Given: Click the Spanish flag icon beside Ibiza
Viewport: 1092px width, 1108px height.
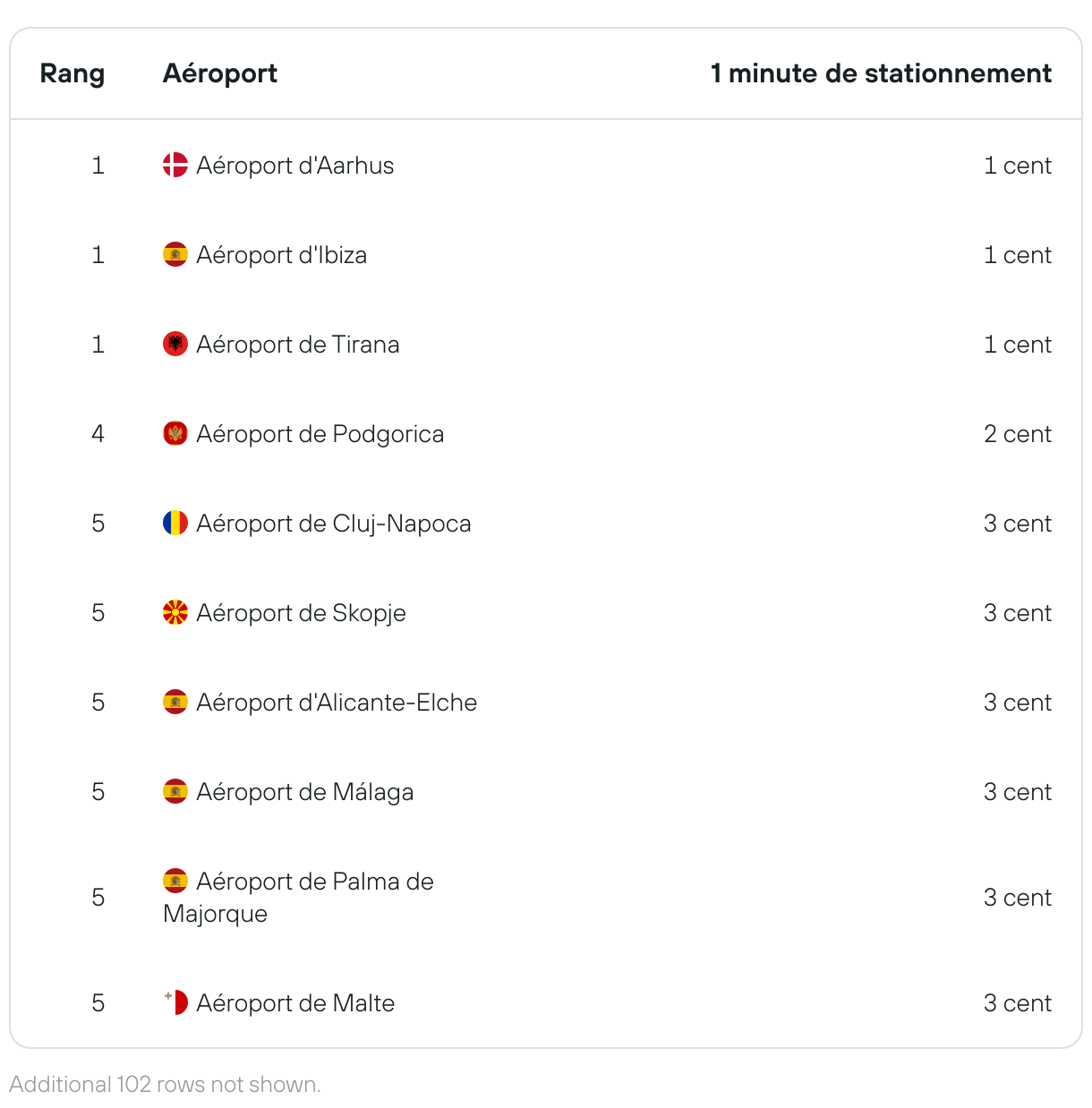Looking at the screenshot, I should [175, 254].
